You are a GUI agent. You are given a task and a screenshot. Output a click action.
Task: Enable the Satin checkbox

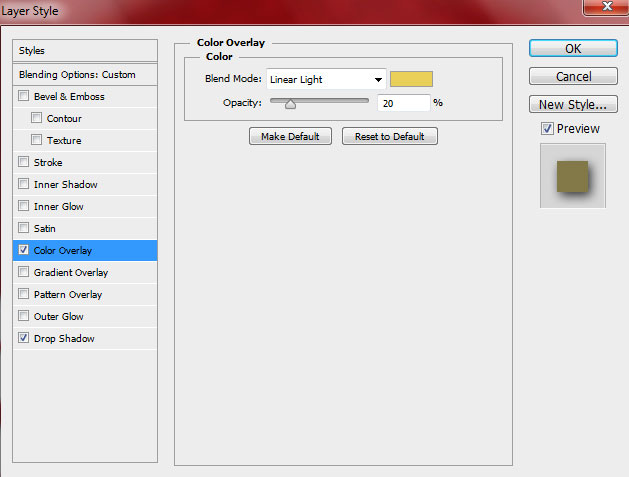(x=24, y=228)
